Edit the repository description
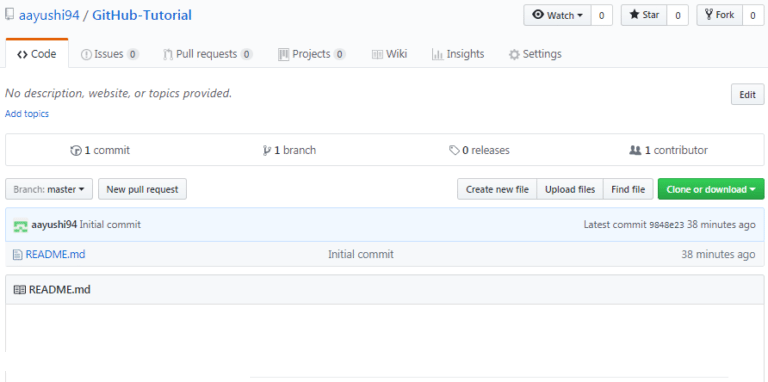Viewport: 768px width, 382px height. (x=747, y=95)
